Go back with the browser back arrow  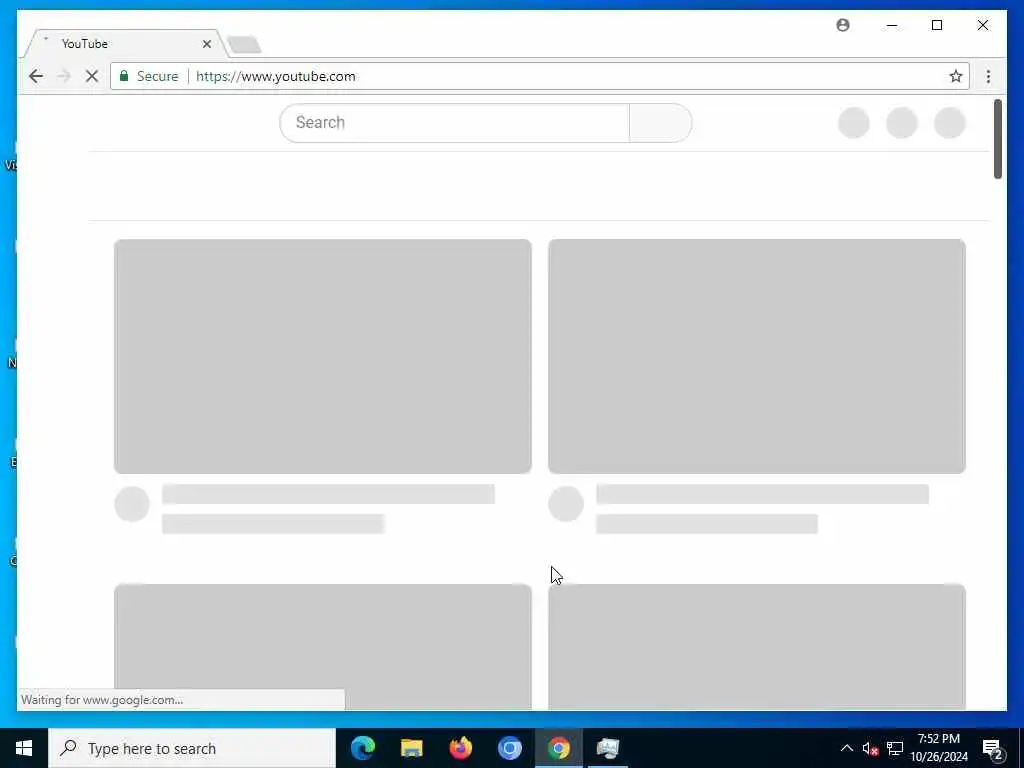click(36, 76)
